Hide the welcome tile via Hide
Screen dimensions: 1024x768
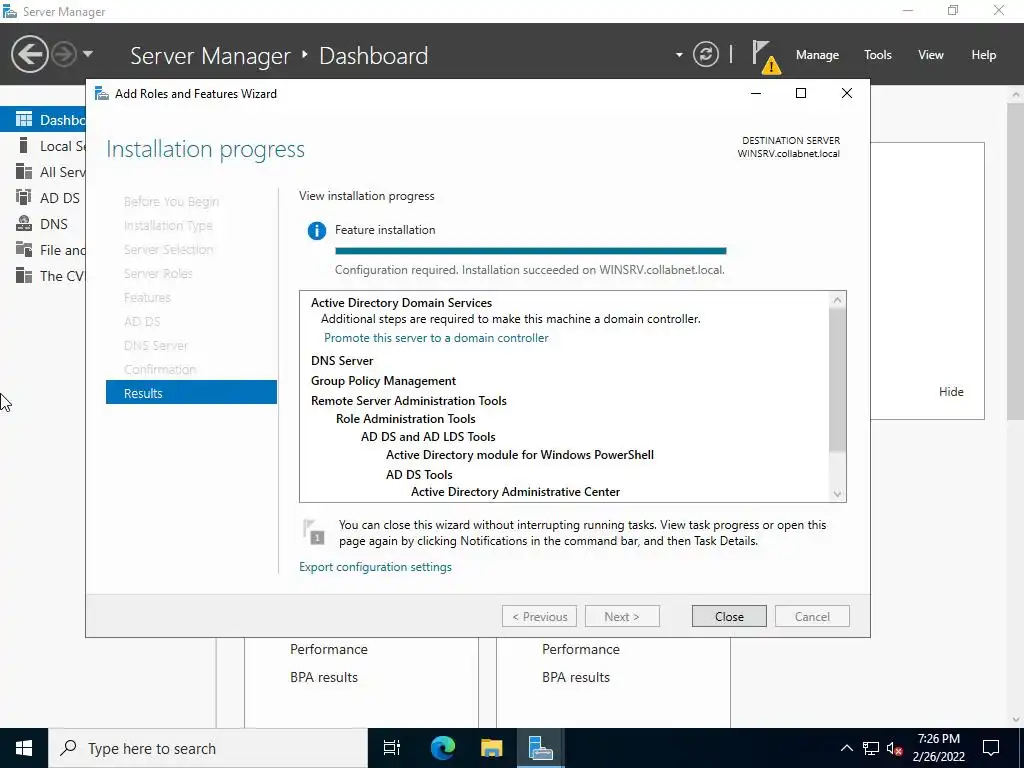click(x=951, y=392)
